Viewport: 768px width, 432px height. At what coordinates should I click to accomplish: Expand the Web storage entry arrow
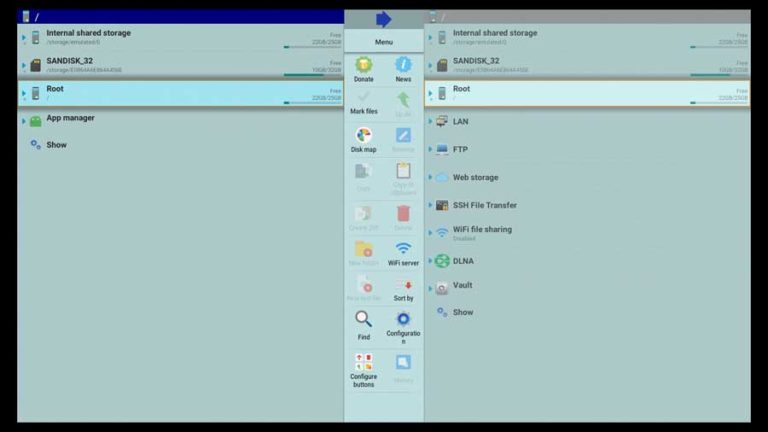coord(430,177)
